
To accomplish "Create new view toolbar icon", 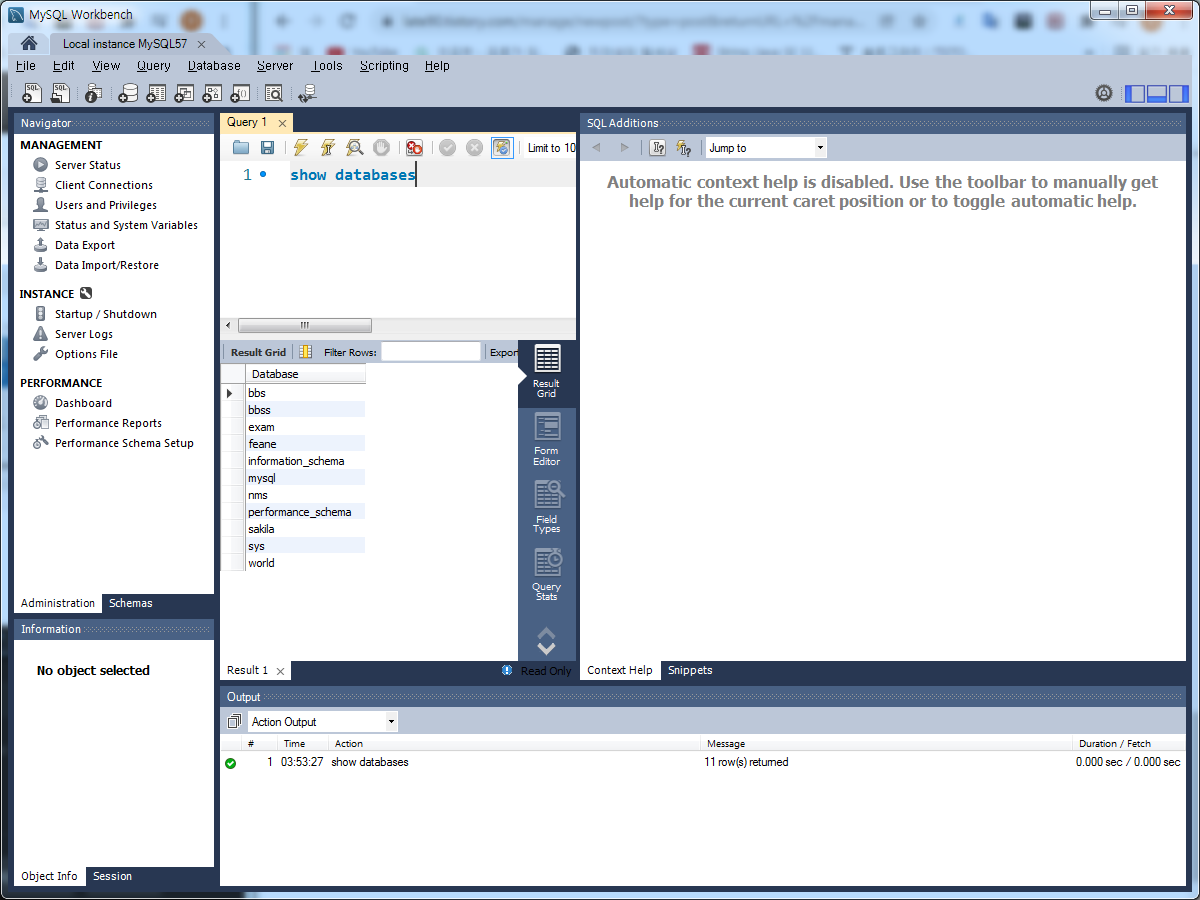I will pos(184,93).
